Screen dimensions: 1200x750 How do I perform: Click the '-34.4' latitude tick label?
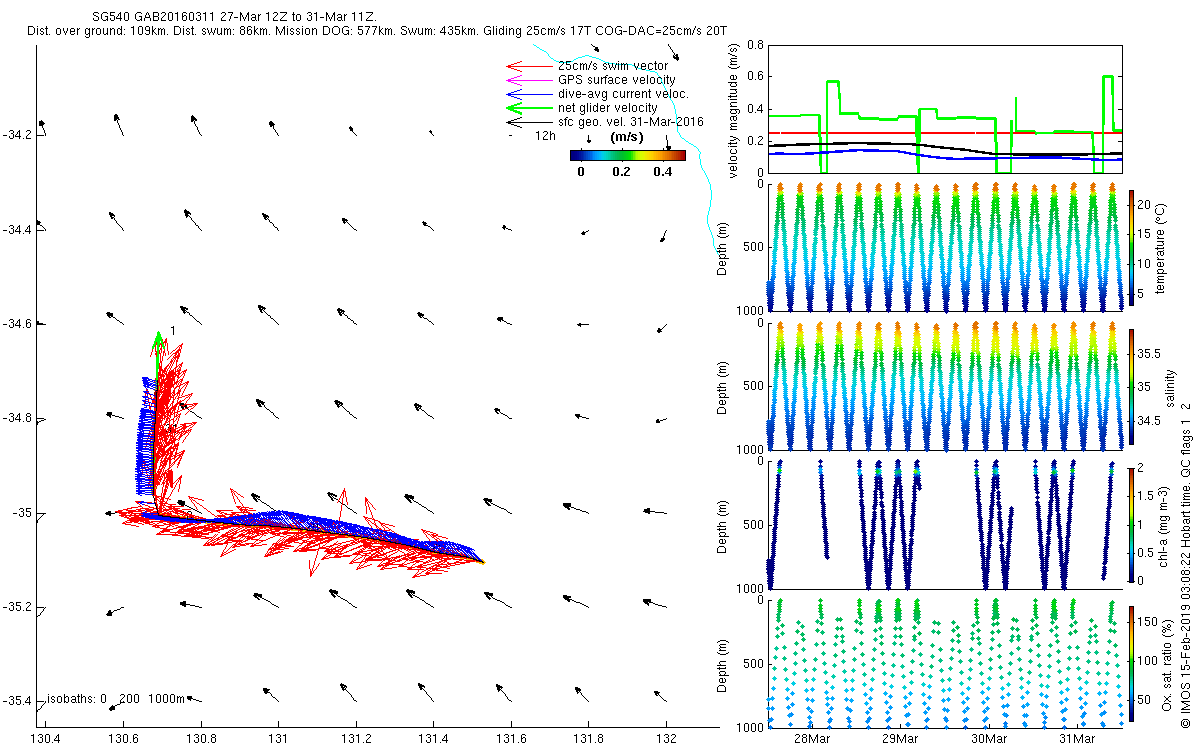click(18, 230)
